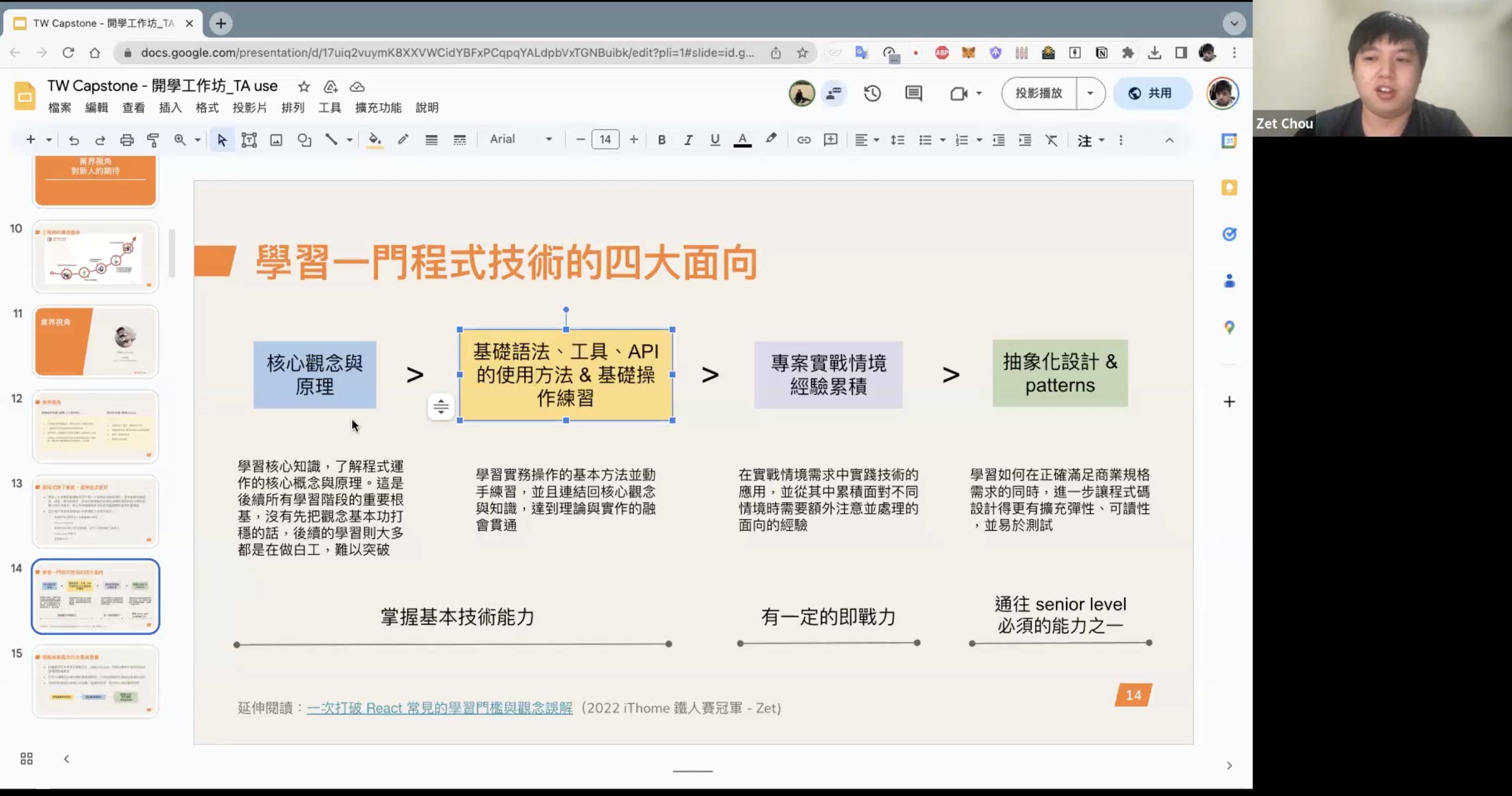Open the comments history icon

[x=913, y=94]
